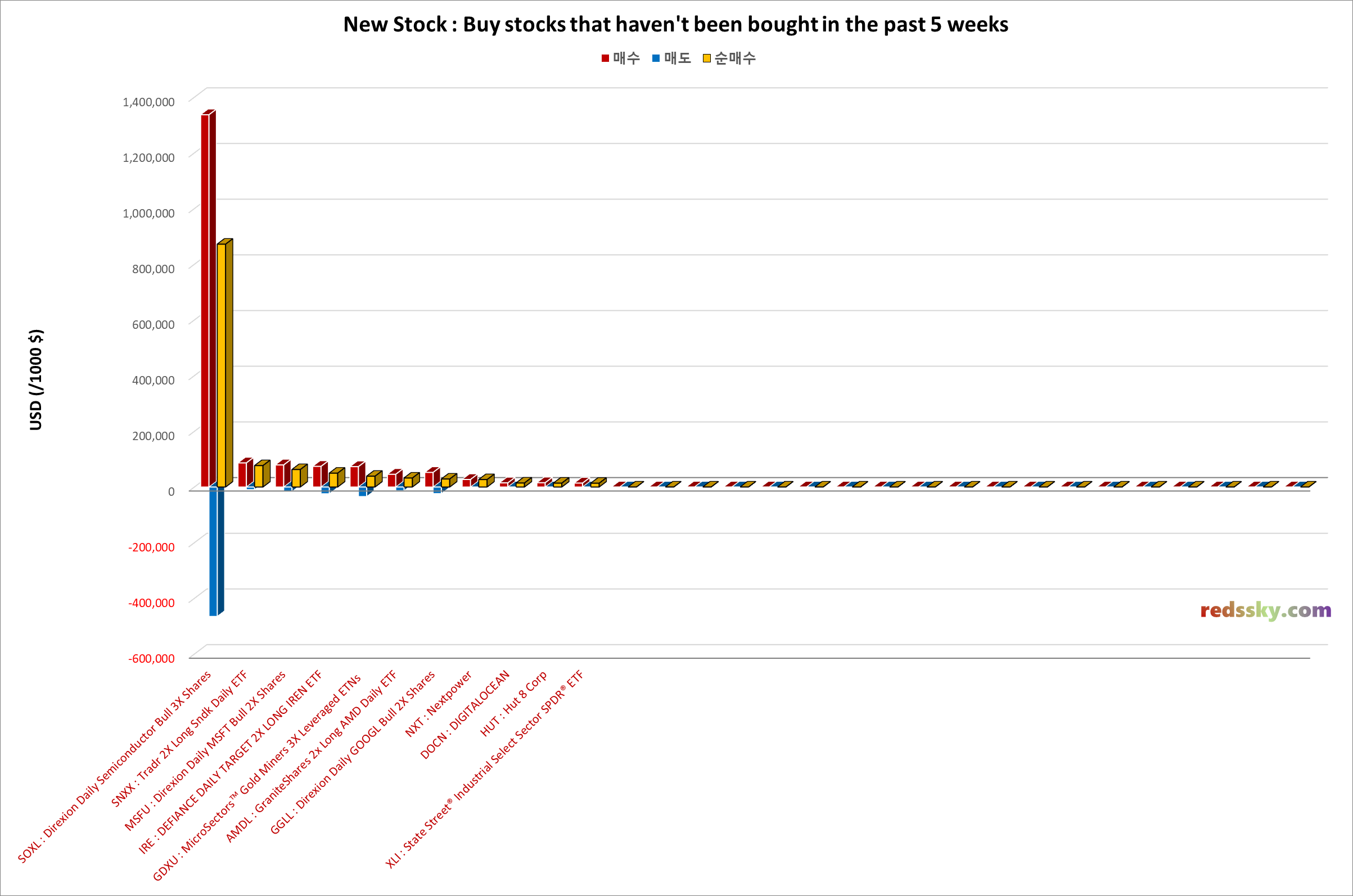Click the XLI Industrial Select Sector label
The width and height of the screenshot is (1353, 896).
tap(484, 768)
